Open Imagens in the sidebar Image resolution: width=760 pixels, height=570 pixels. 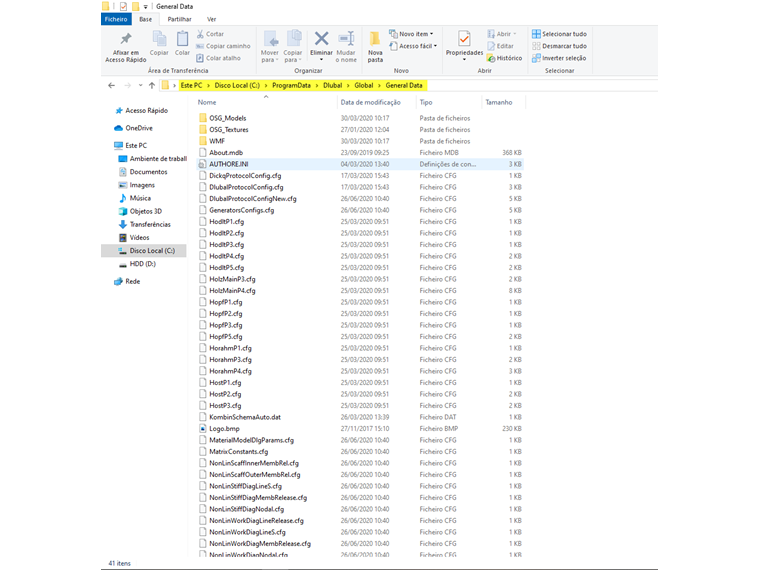tap(137, 185)
